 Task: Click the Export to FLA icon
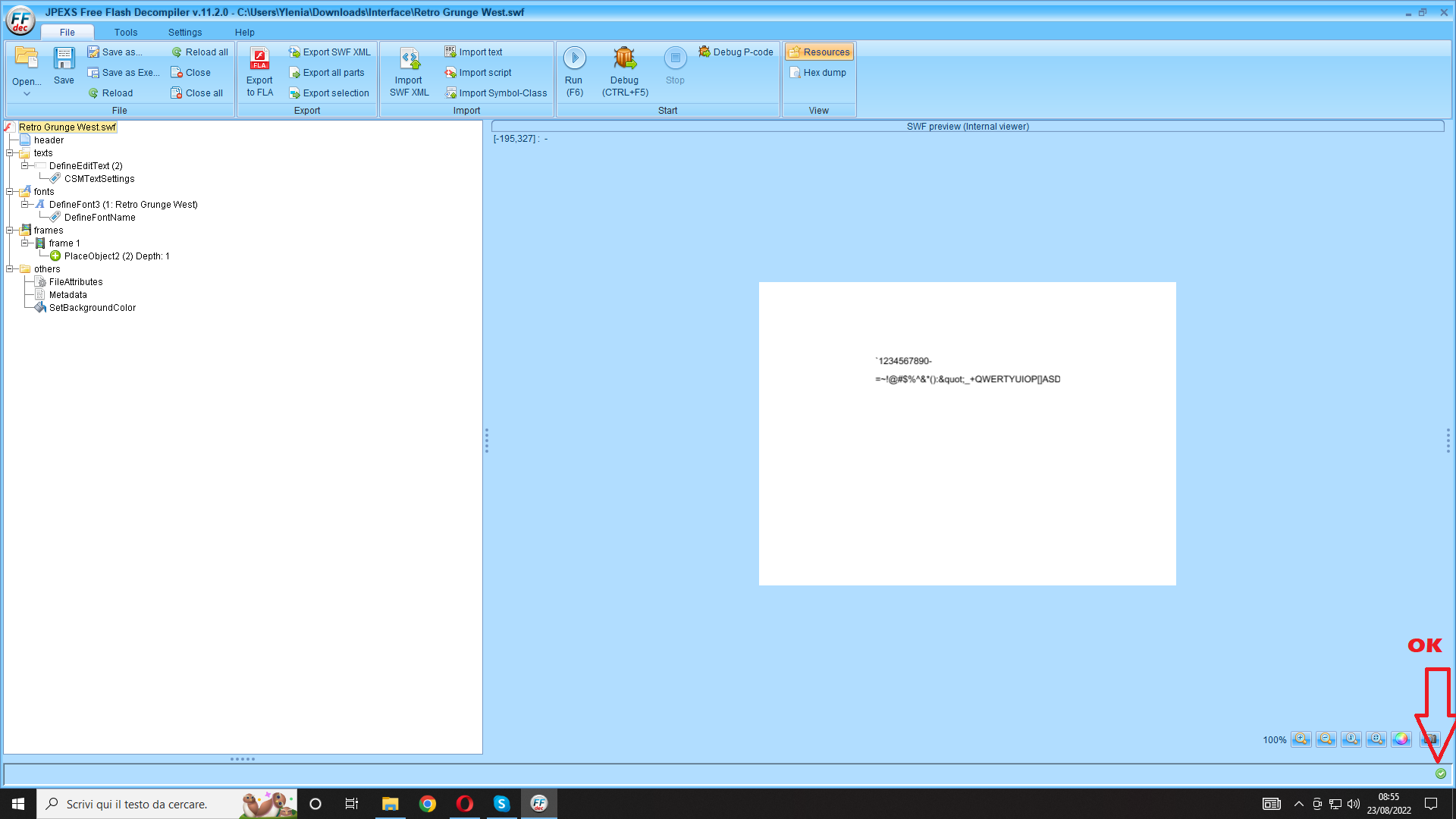coord(259,58)
